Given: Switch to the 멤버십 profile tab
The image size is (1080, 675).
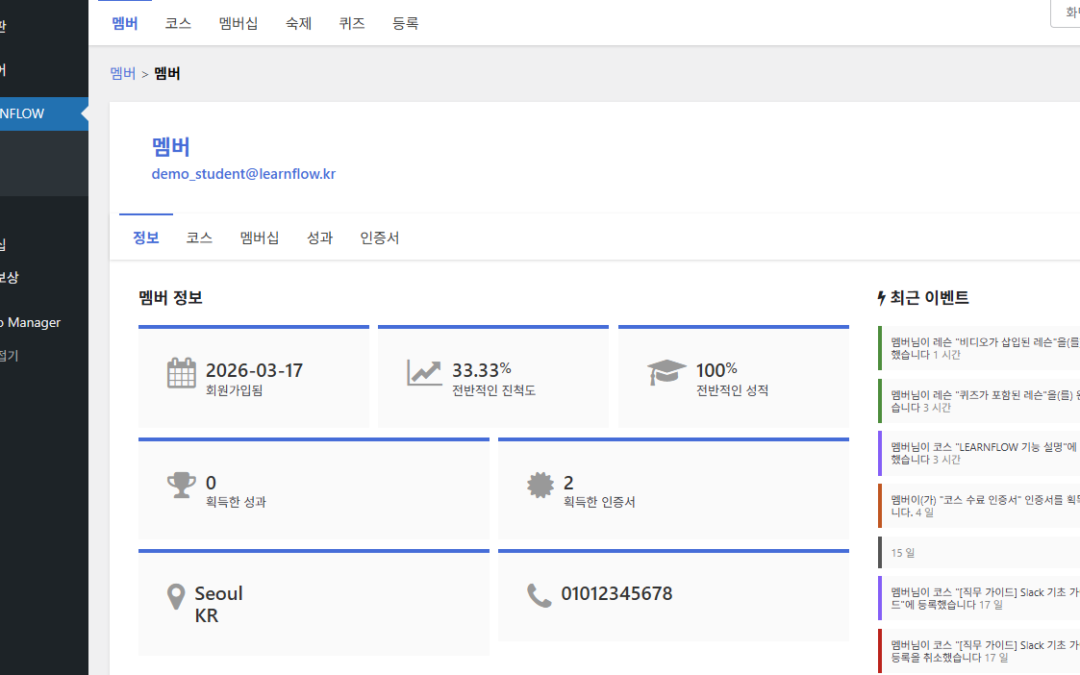Looking at the screenshot, I should pyautogui.click(x=260, y=238).
